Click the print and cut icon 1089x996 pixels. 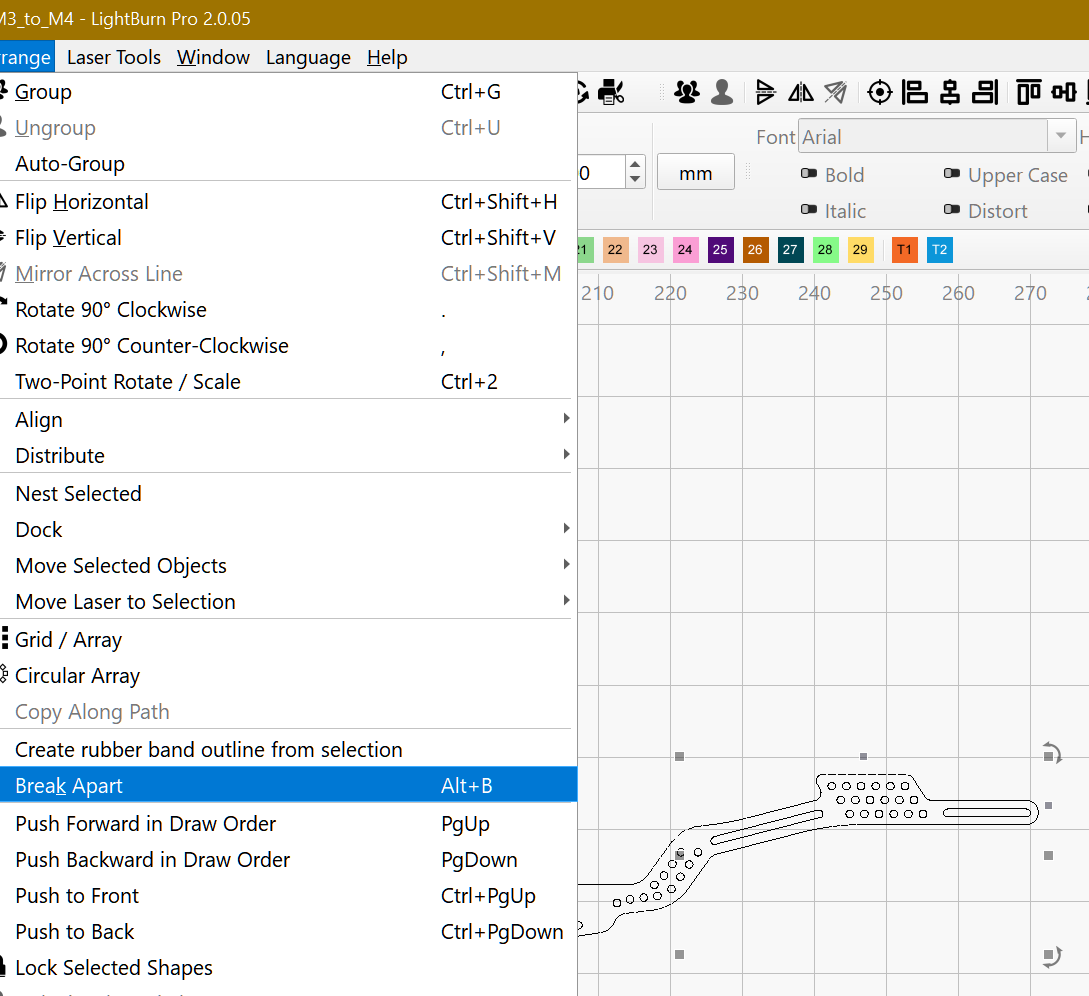pos(611,93)
